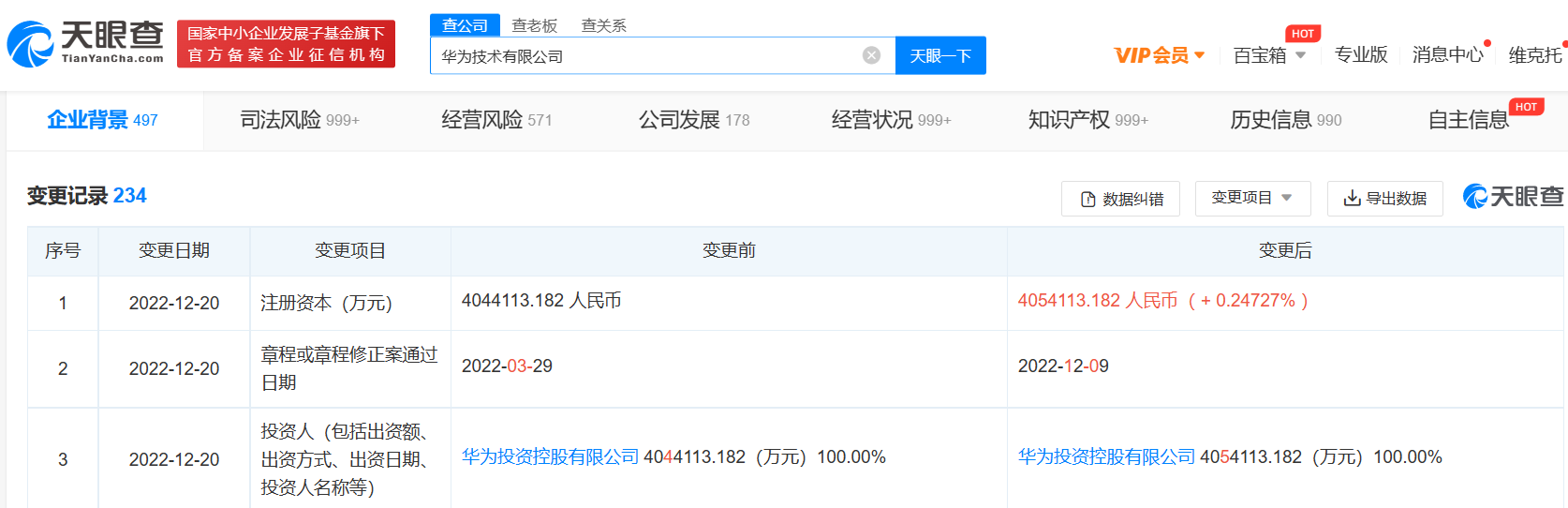Viewport: 1568px width, 508px height.
Task: Click the 4044113.182 人民币 value
Action: click(541, 301)
